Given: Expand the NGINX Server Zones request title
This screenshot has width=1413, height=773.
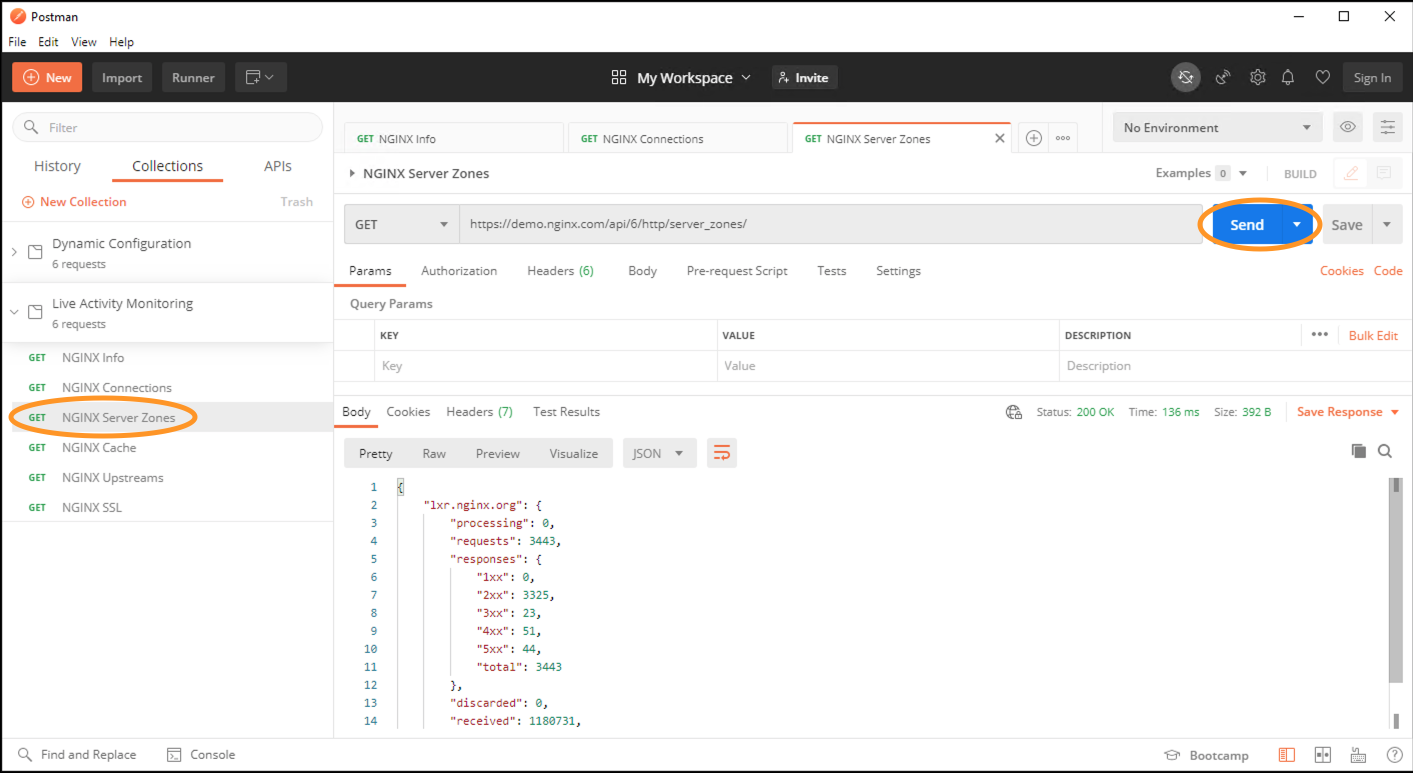Looking at the screenshot, I should point(352,173).
